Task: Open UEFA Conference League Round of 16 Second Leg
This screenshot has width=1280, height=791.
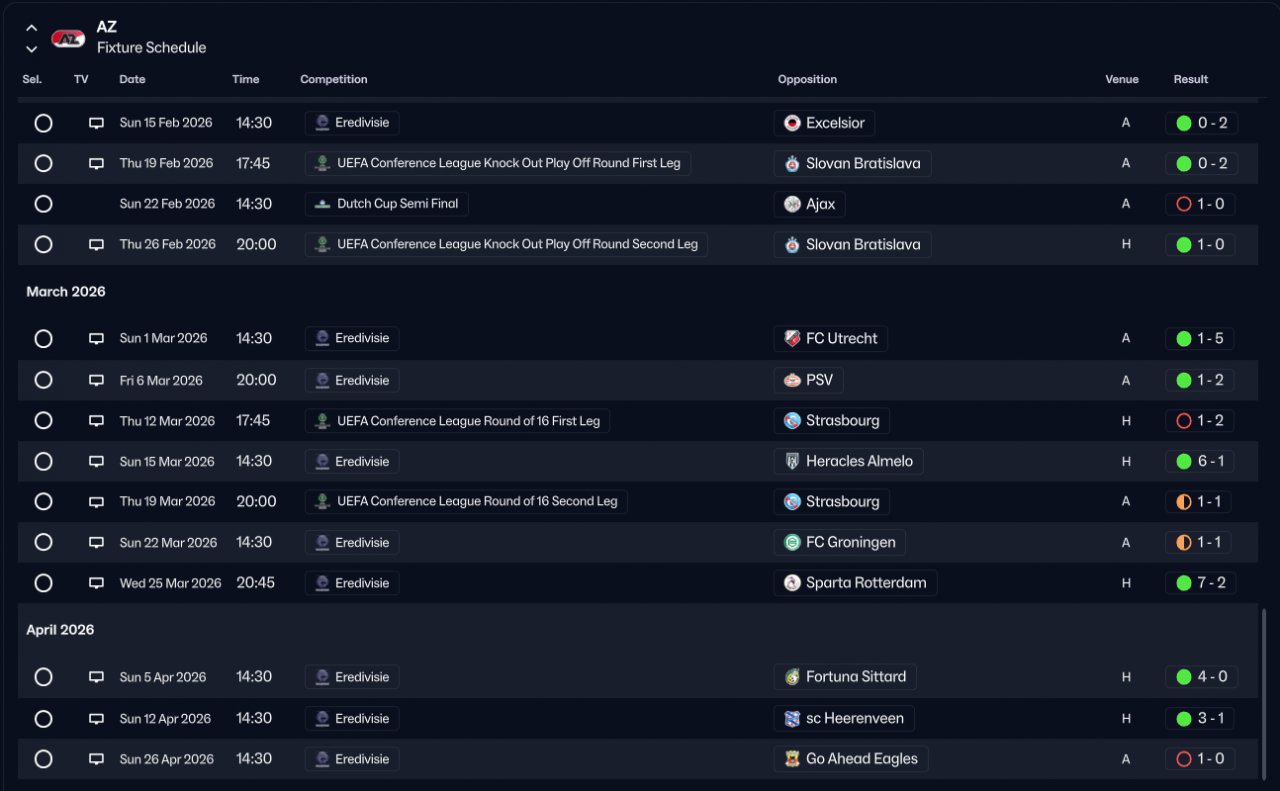Action: coord(476,502)
